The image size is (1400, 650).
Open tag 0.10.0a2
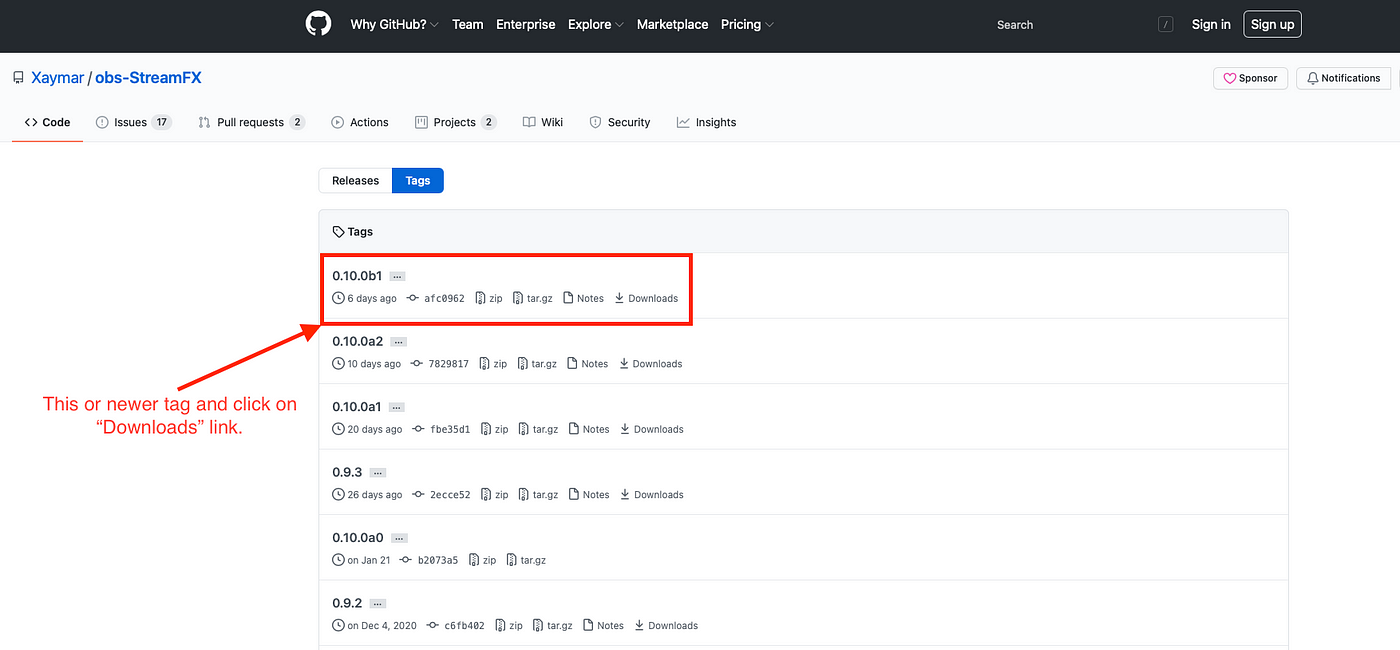coord(358,341)
